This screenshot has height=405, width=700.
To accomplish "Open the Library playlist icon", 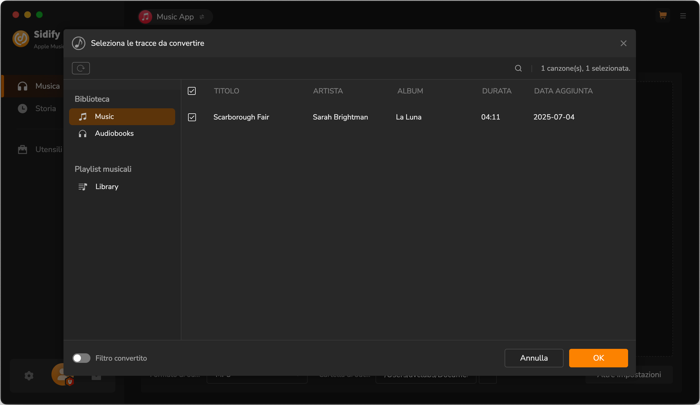I will 83,187.
